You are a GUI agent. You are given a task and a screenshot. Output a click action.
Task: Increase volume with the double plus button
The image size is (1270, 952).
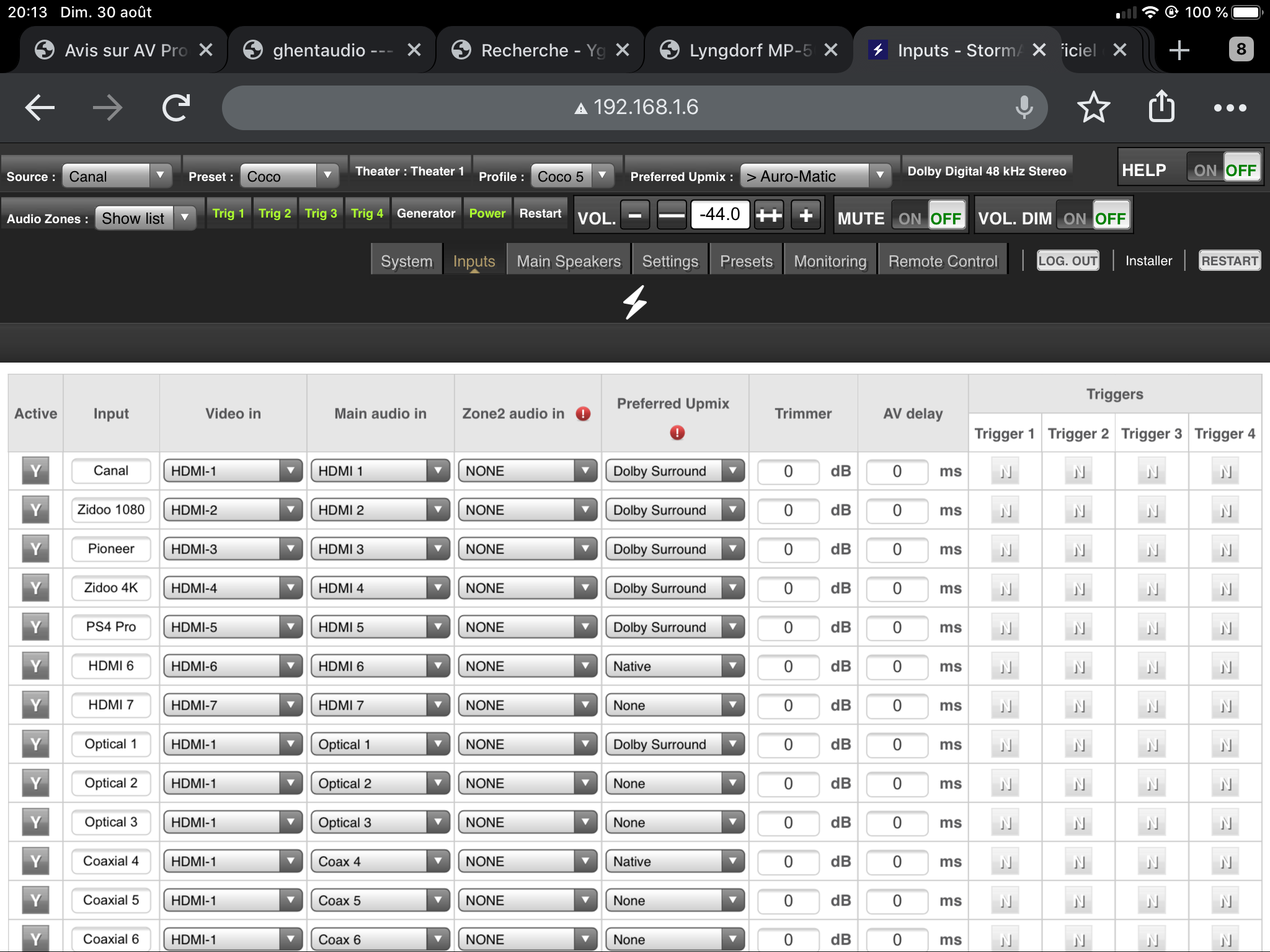(769, 216)
